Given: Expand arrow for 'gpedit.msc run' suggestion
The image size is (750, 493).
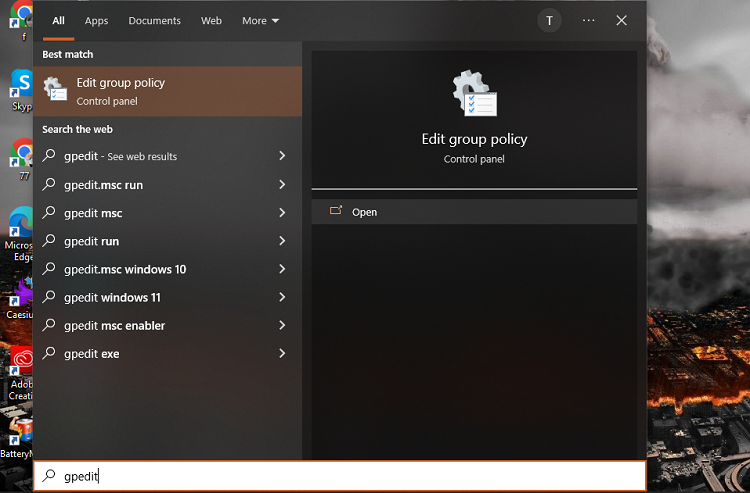Looking at the screenshot, I should pyautogui.click(x=282, y=185).
